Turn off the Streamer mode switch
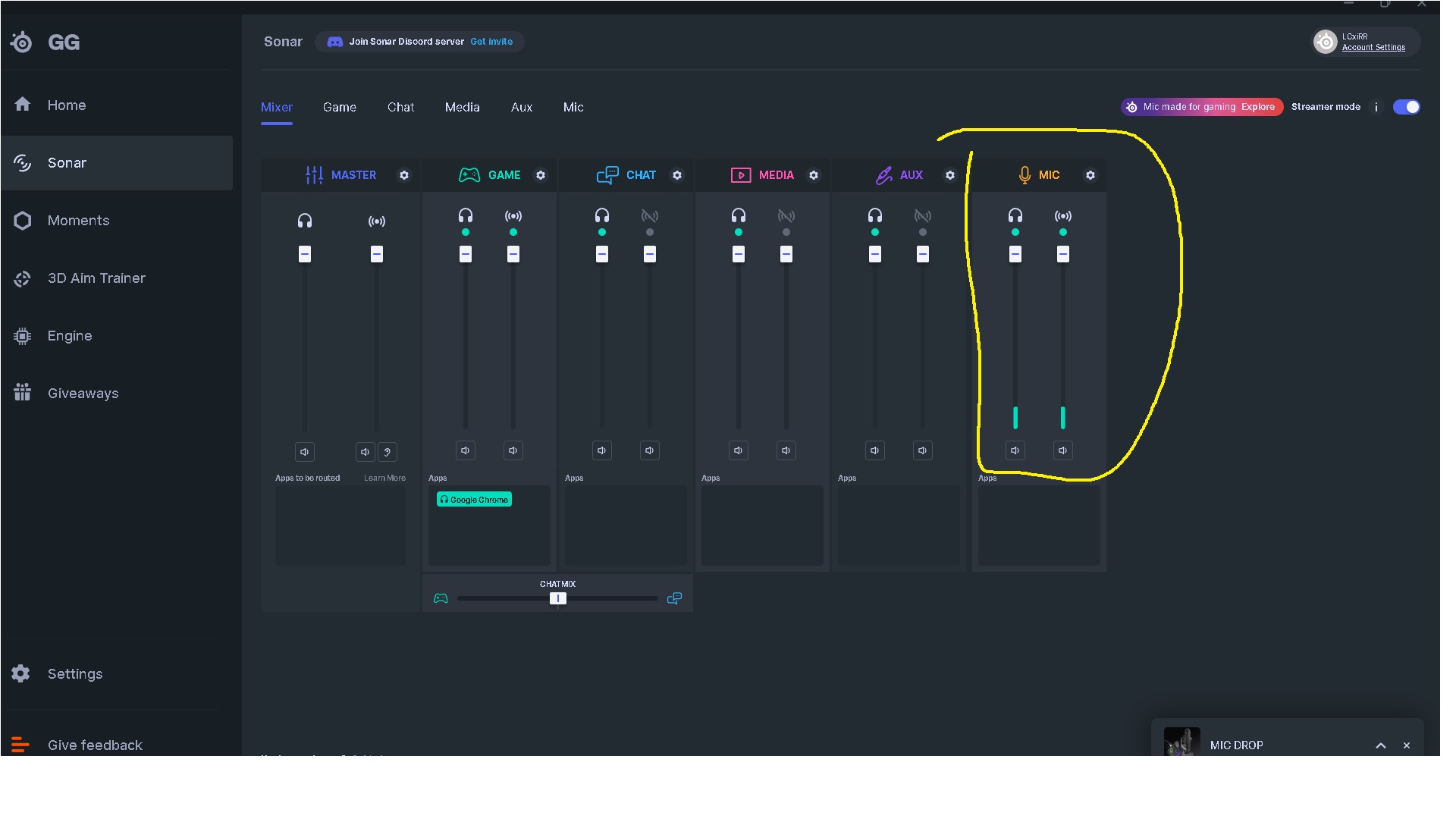1456x819 pixels. tap(1406, 107)
